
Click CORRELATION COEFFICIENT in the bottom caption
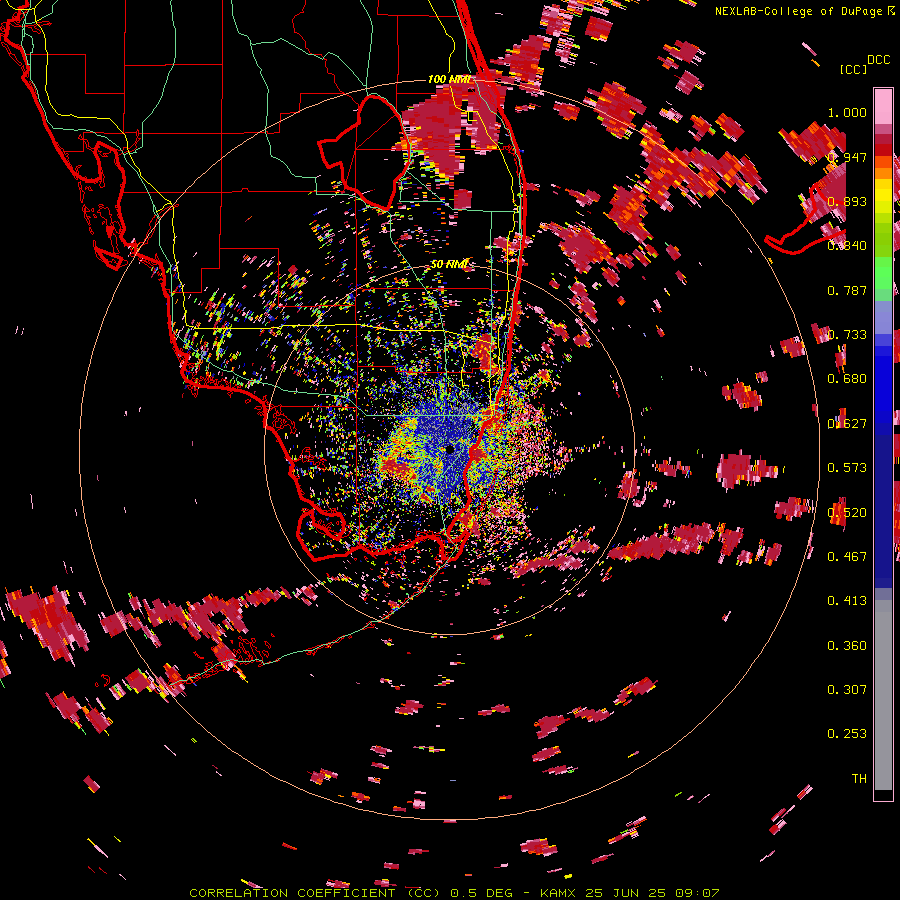click(x=292, y=893)
